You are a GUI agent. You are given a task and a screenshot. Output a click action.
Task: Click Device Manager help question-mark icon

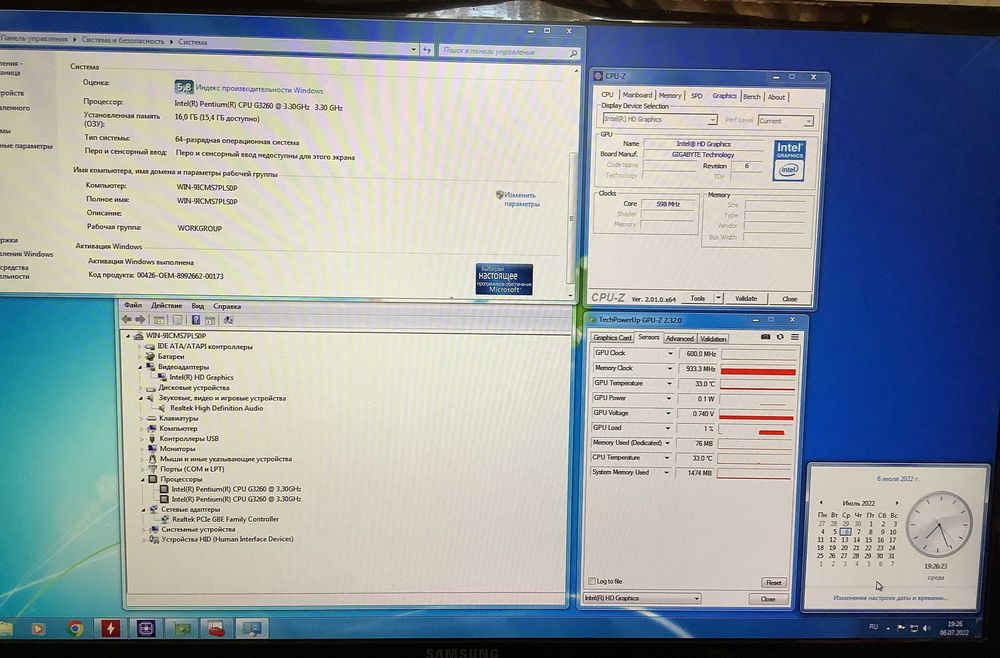click(196, 320)
